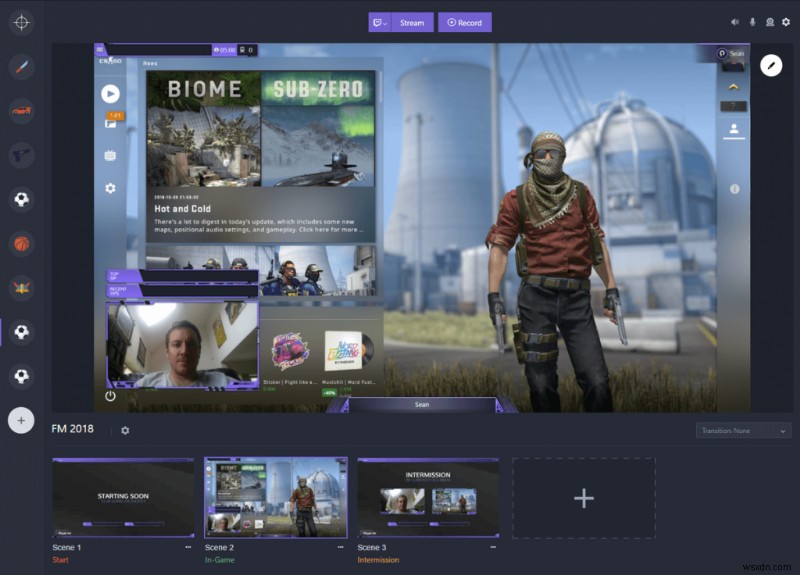Click the Scene 1 name label
This screenshot has width=800, height=575.
tap(67, 547)
